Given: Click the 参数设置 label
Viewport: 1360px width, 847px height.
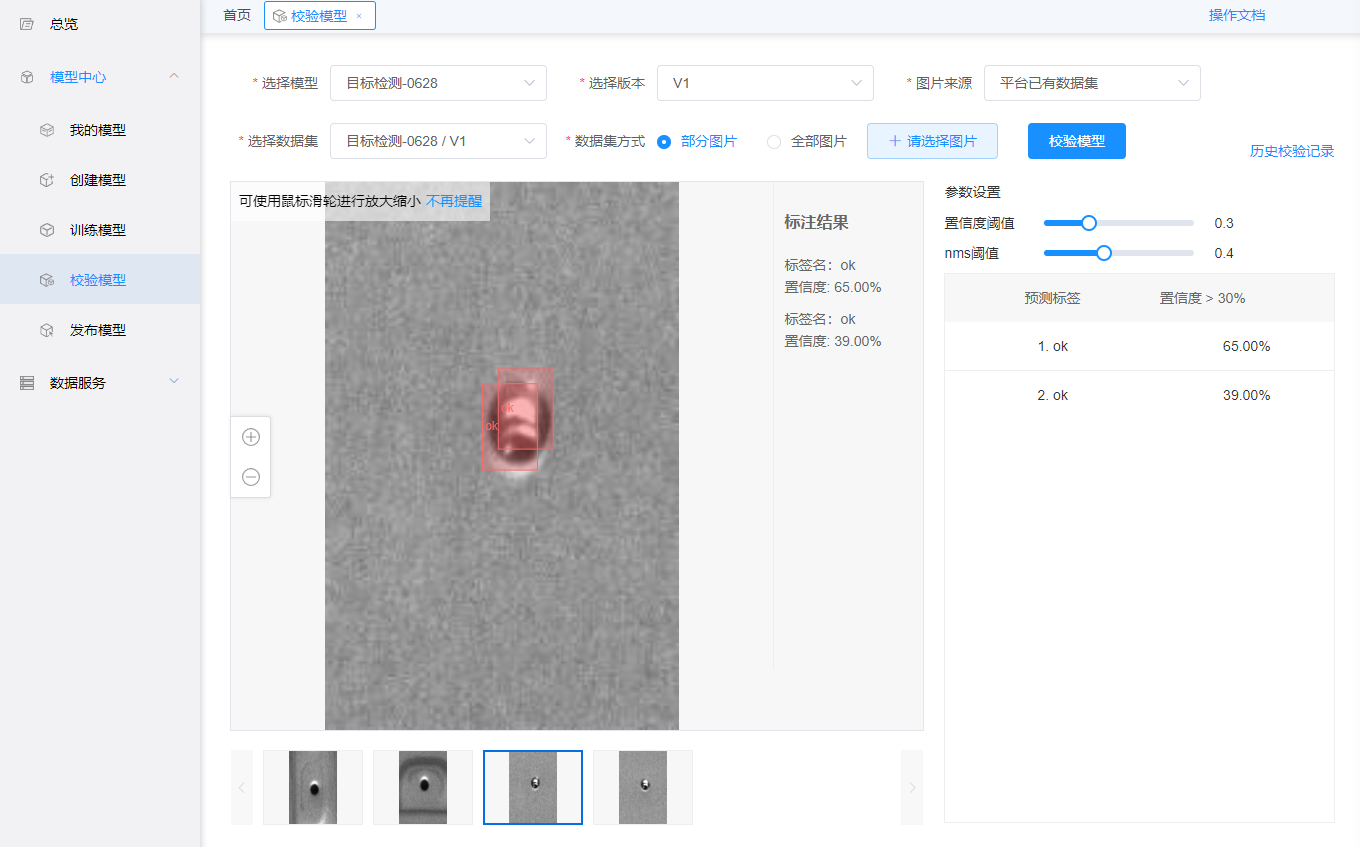Looking at the screenshot, I should 972,192.
